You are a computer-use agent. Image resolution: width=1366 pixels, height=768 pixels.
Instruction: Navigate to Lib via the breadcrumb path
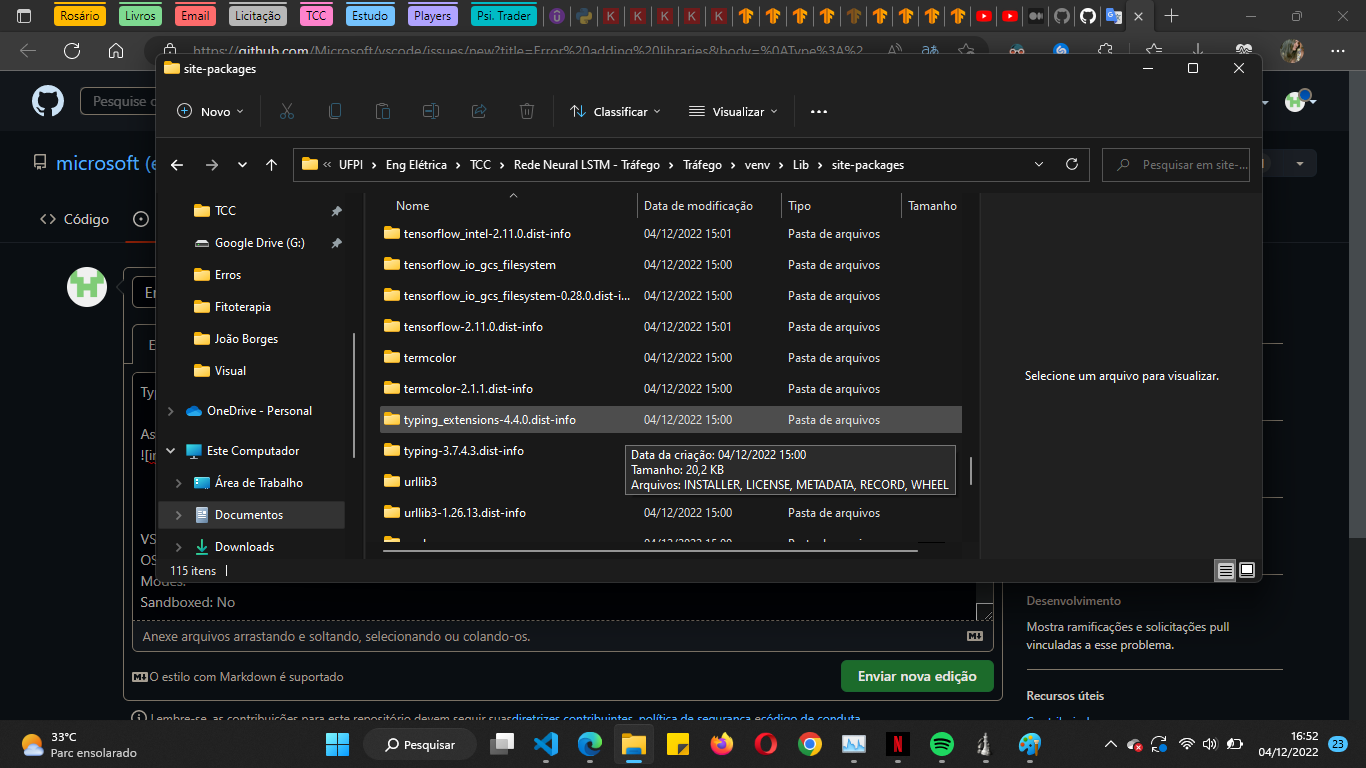800,163
